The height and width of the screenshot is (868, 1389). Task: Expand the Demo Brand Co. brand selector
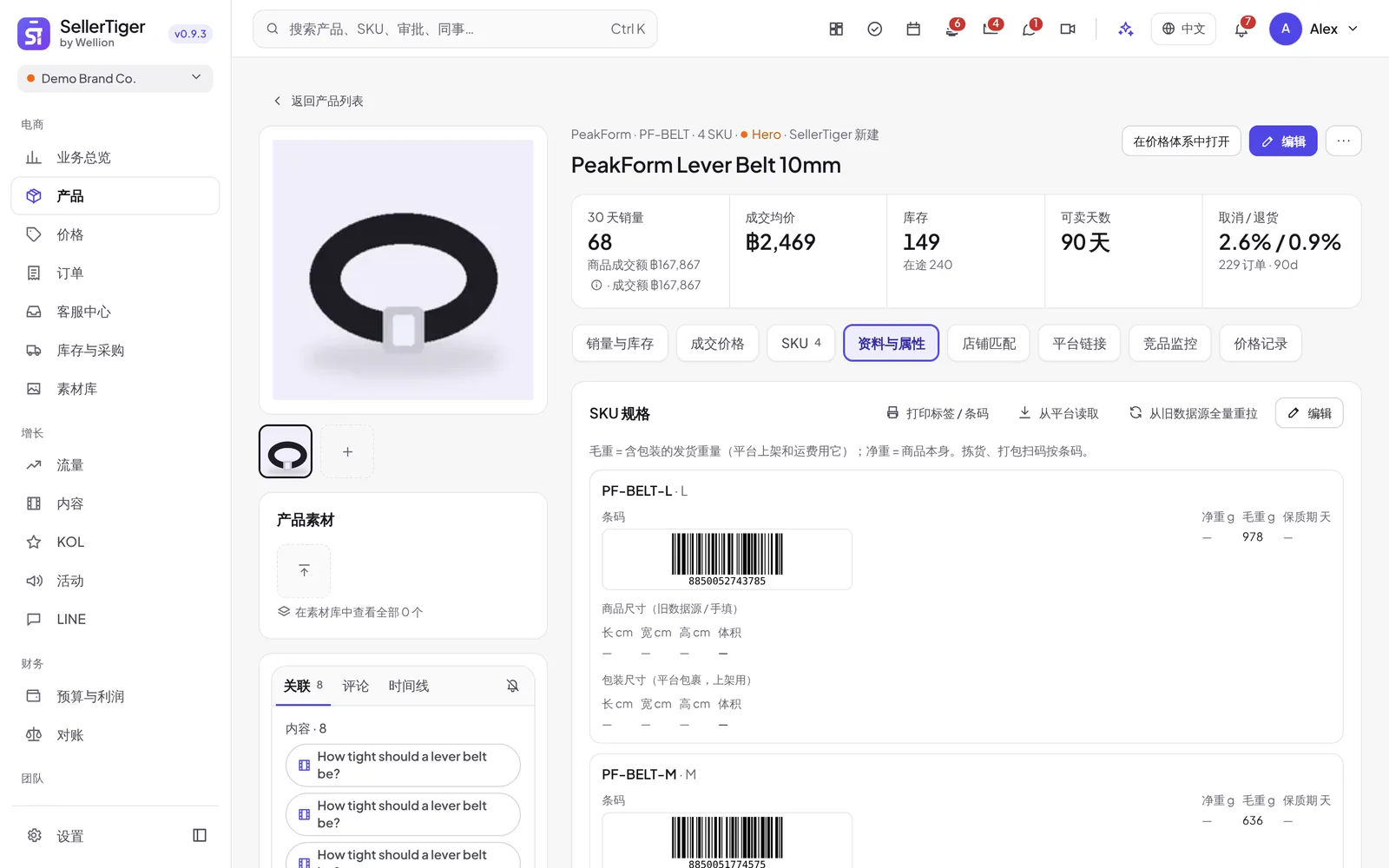click(x=115, y=78)
